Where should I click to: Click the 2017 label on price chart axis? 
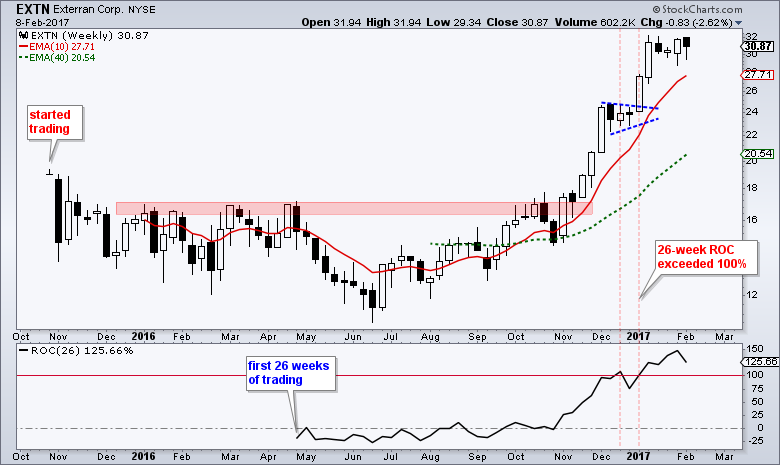click(x=638, y=336)
